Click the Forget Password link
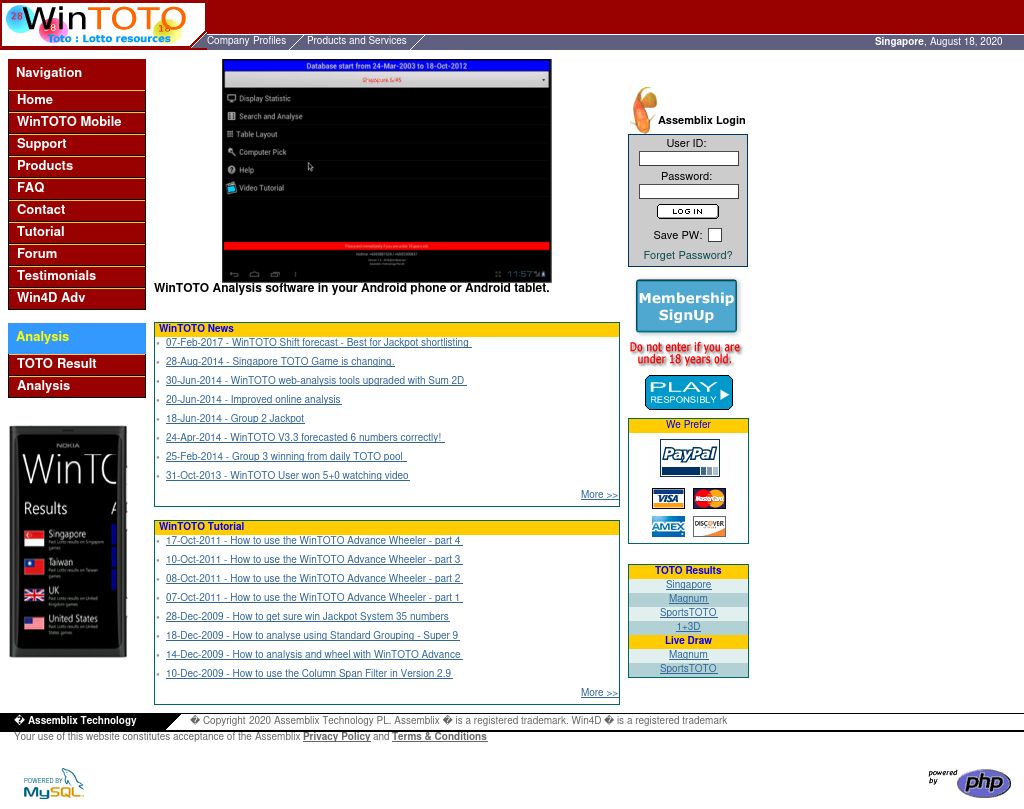 pos(687,255)
